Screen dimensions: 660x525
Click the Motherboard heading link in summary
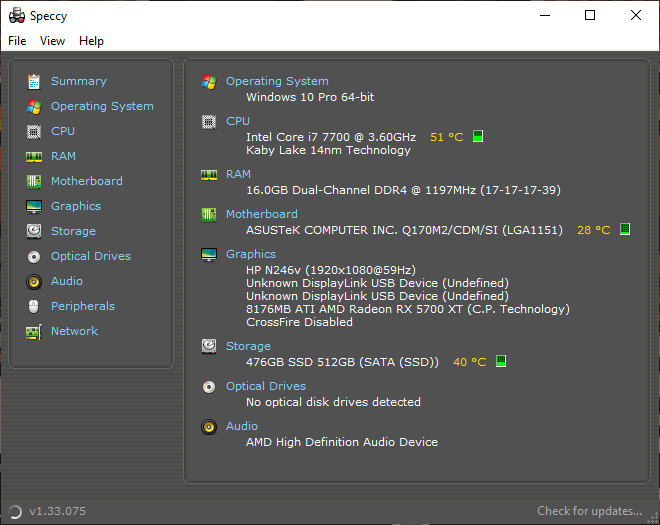point(262,214)
